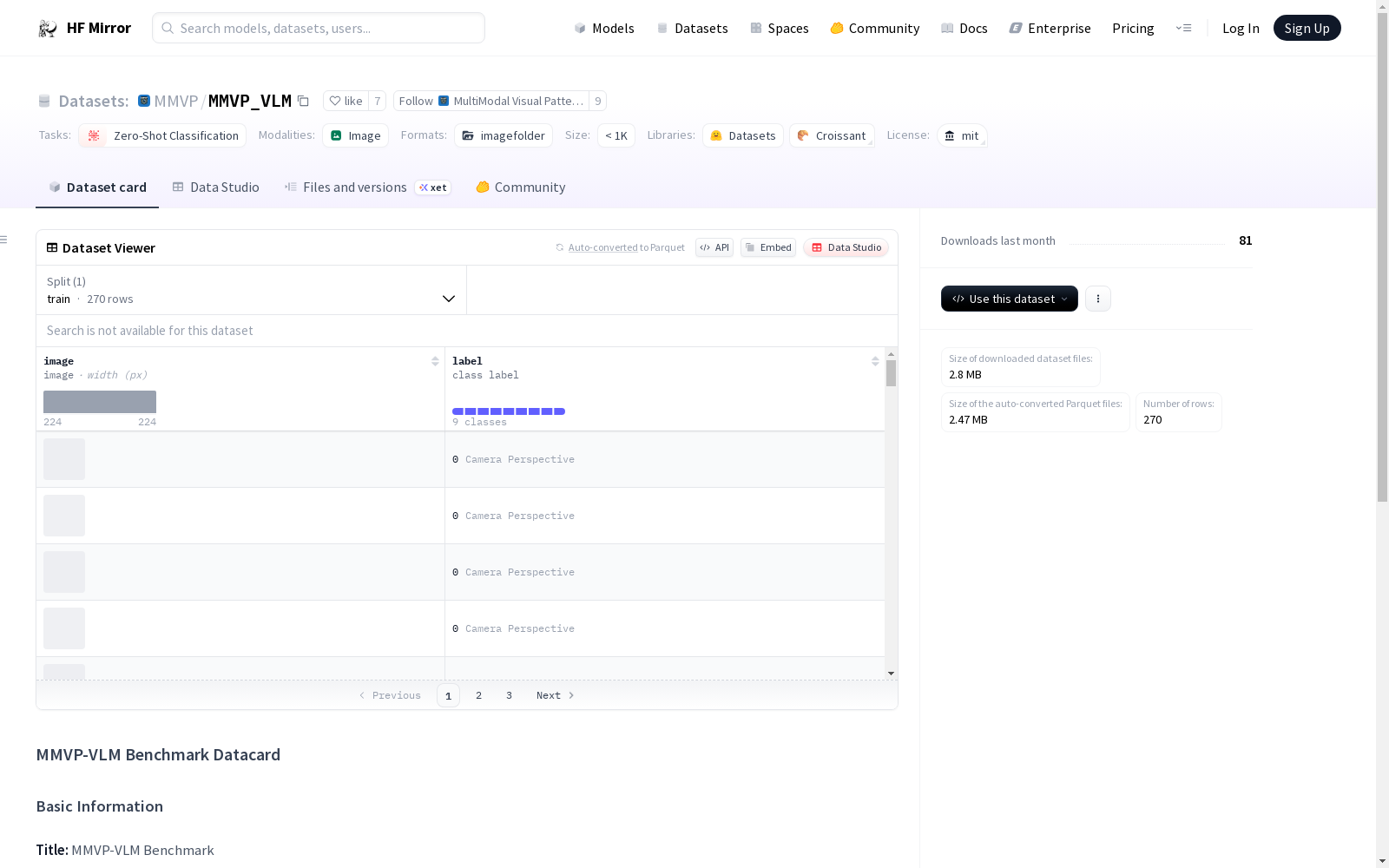Open Models in the top navigation

click(604, 28)
